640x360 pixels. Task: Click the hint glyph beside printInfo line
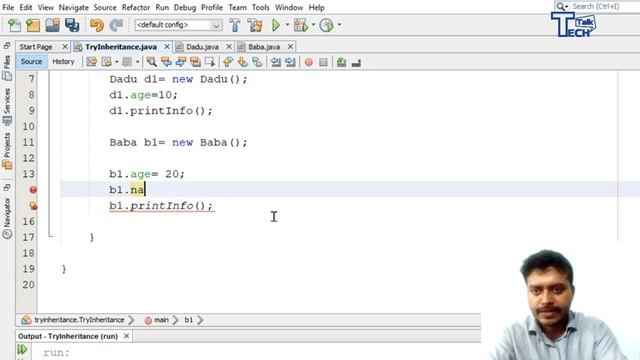[33, 206]
